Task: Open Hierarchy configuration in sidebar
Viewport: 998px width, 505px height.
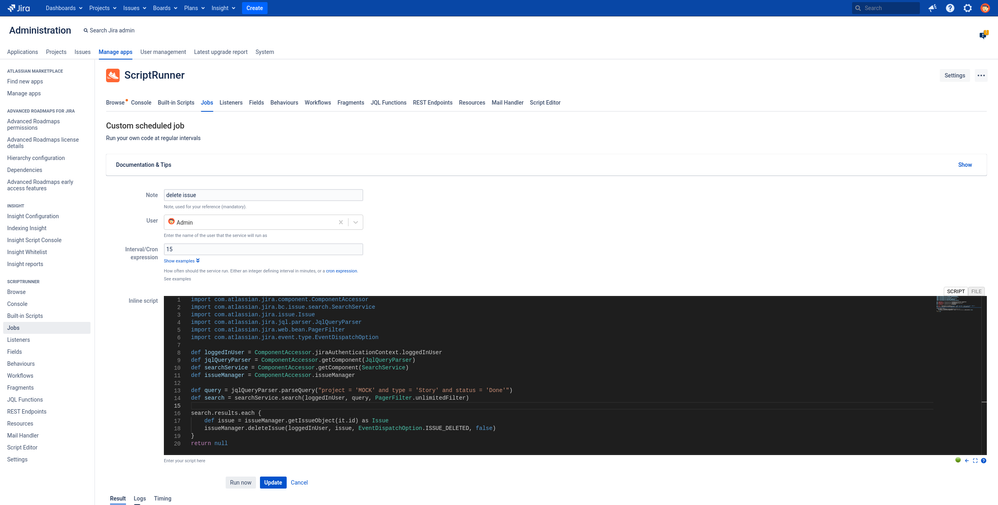Action: pyautogui.click(x=36, y=158)
